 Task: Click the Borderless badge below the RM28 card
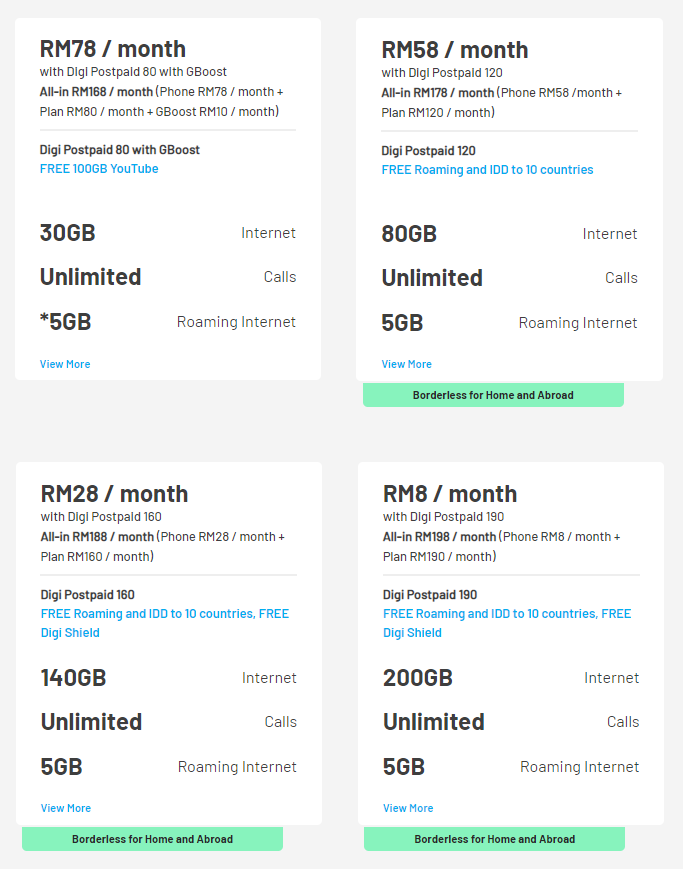click(152, 839)
